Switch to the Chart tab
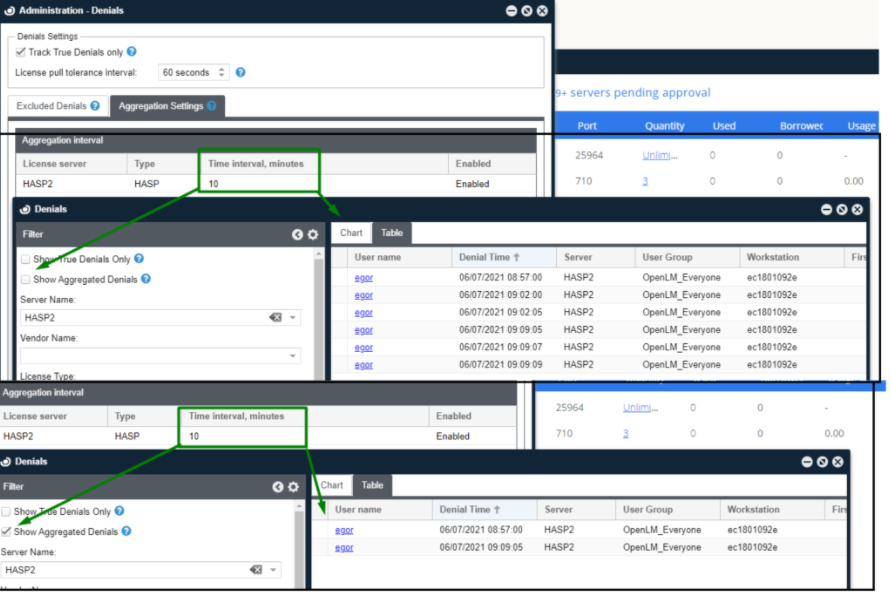 coord(351,232)
